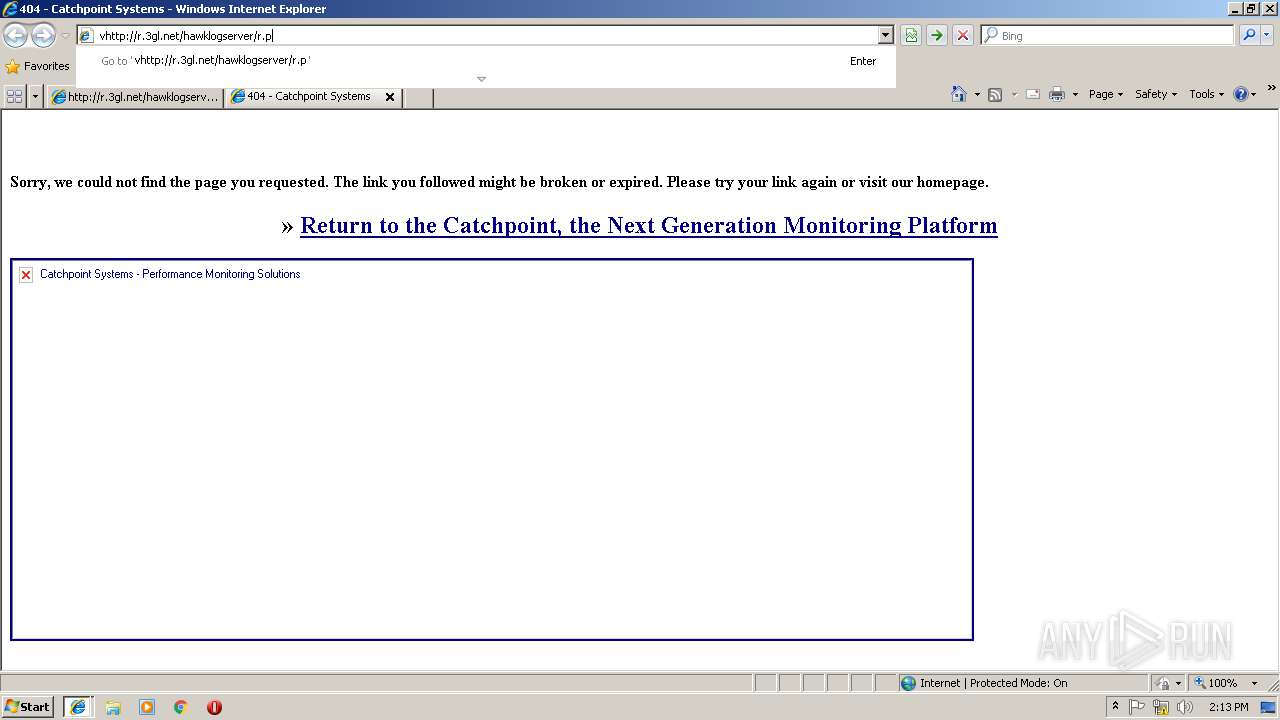Click inside the URL address field
This screenshot has width=1280, height=720.
[486, 35]
